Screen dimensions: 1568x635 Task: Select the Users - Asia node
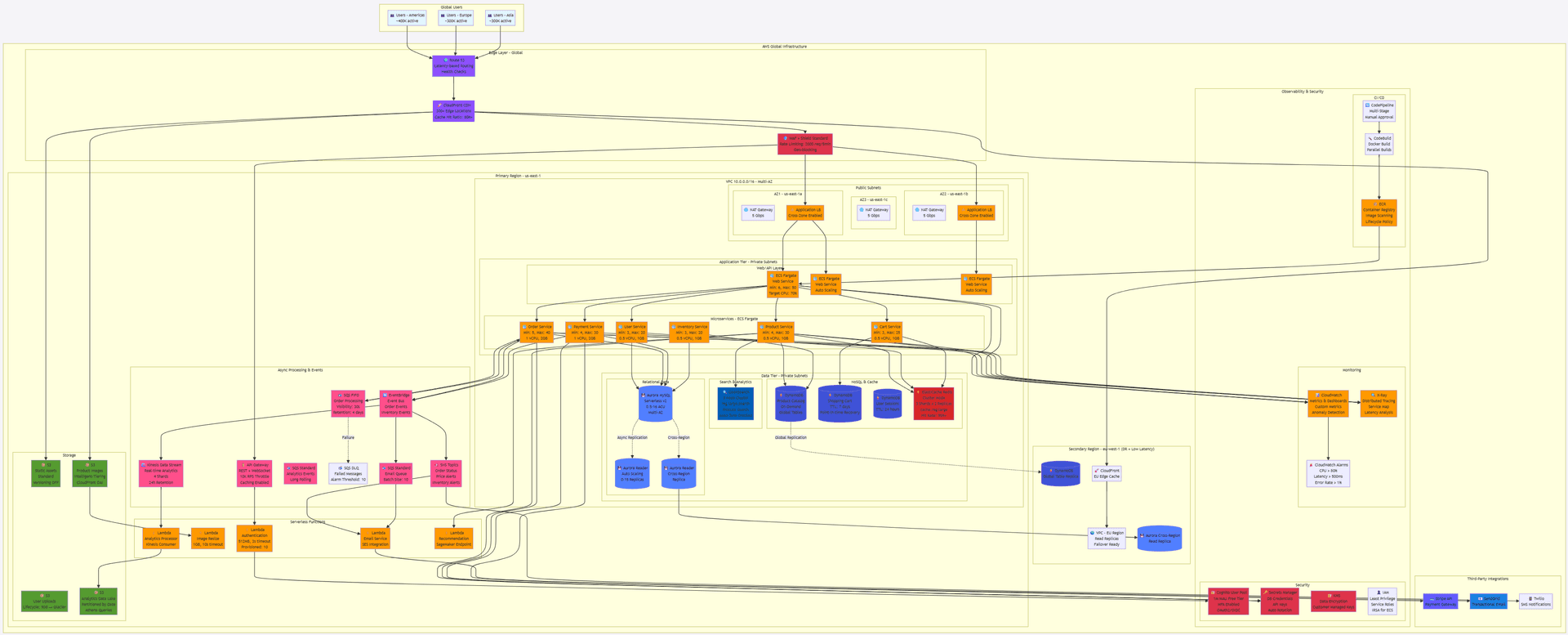[x=500, y=18]
